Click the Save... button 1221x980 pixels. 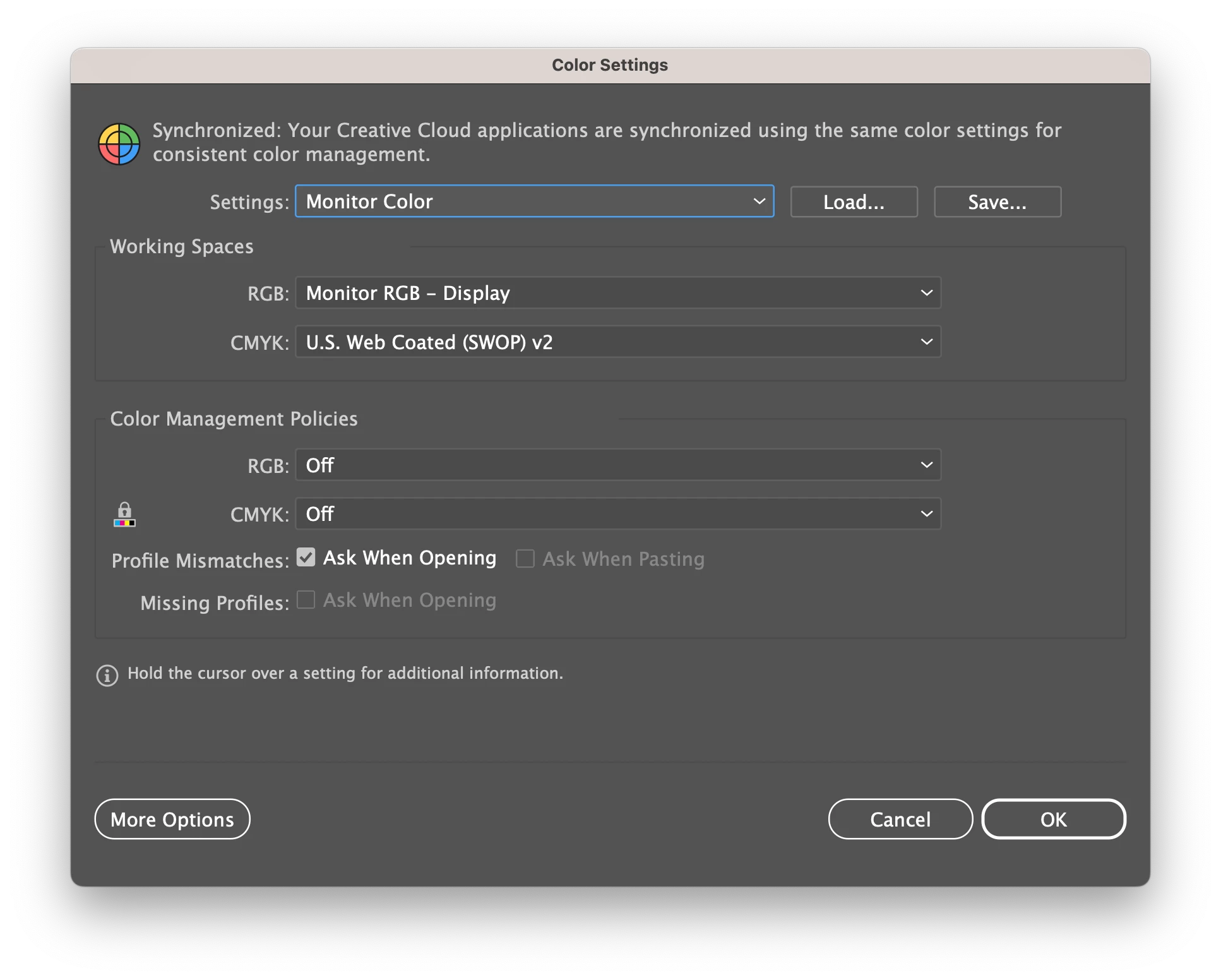pyautogui.click(x=997, y=202)
